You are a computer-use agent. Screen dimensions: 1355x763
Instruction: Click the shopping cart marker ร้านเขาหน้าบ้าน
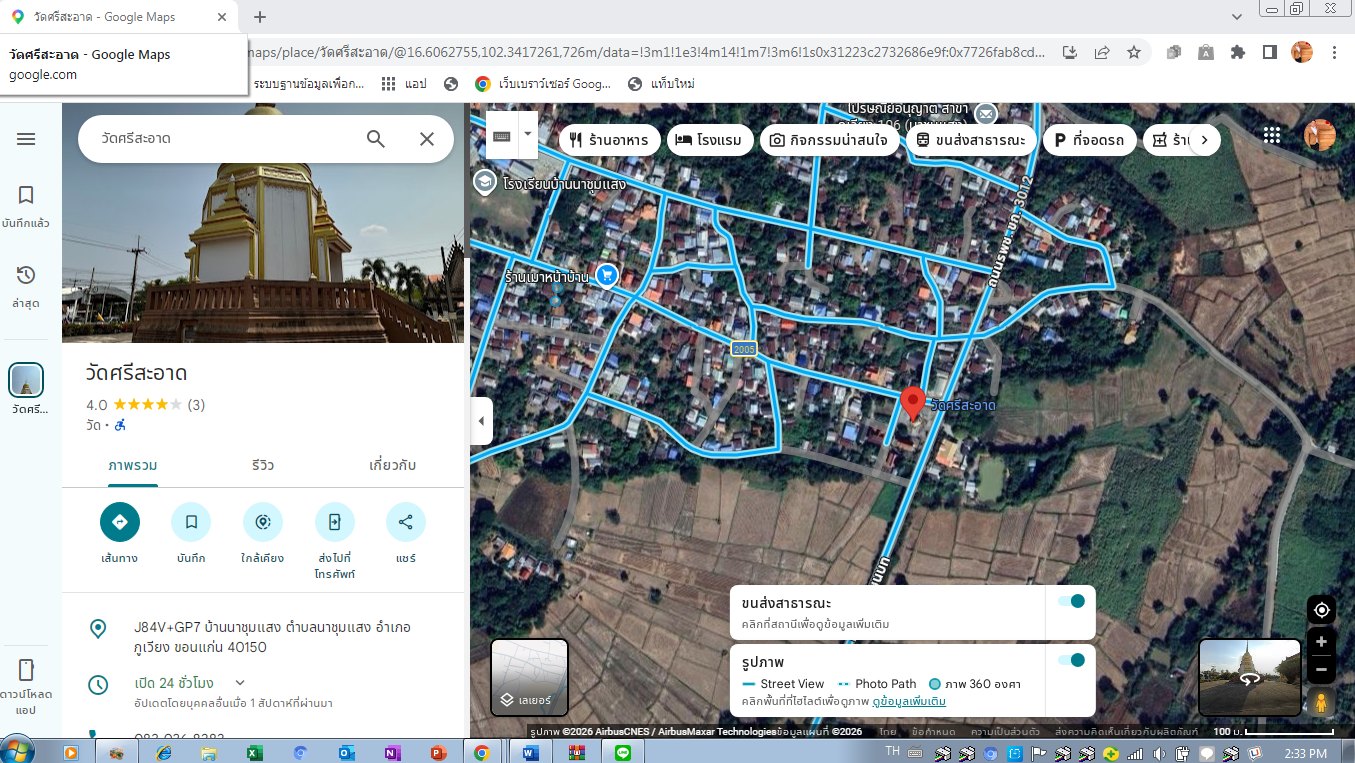606,274
